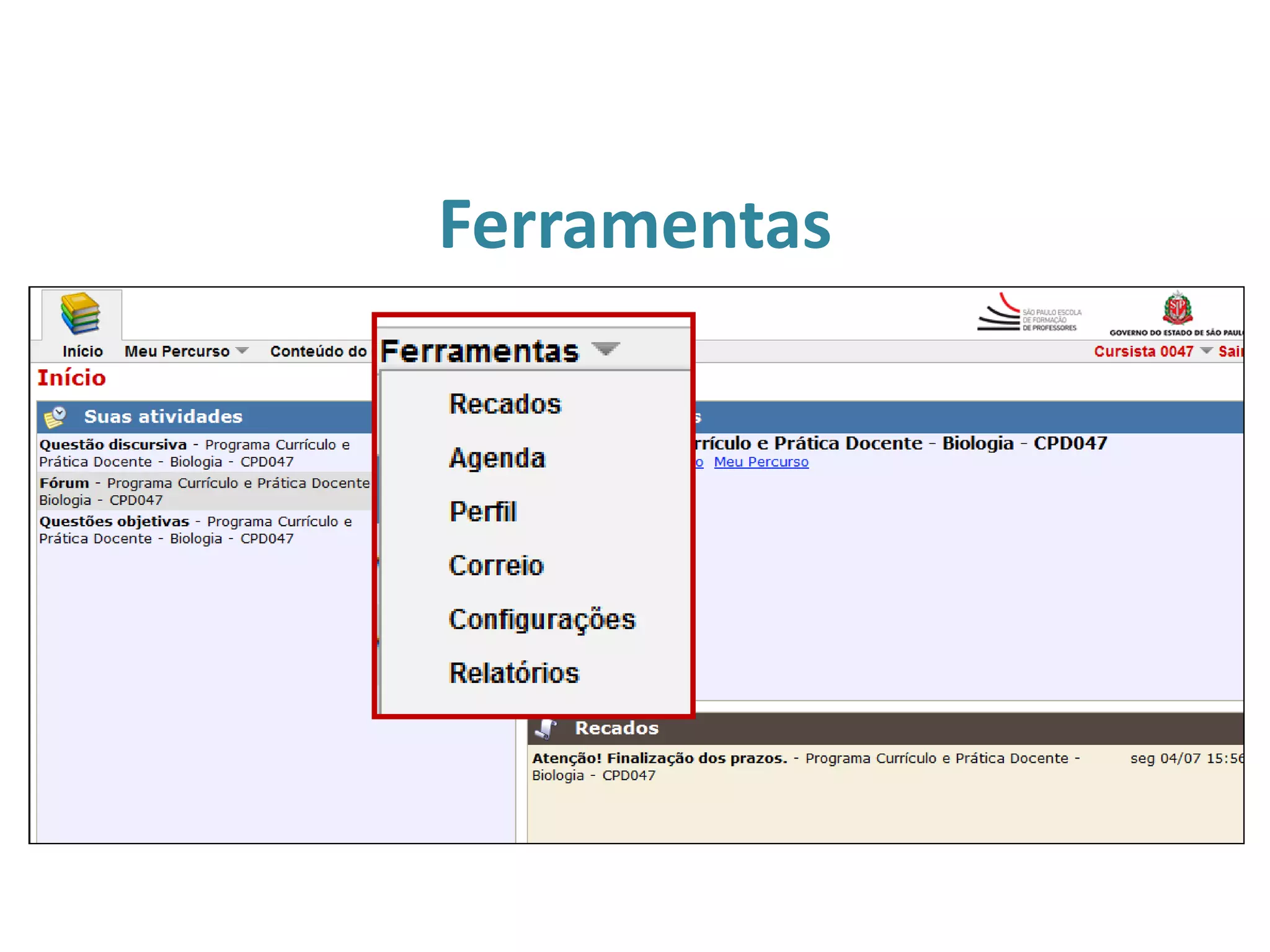Expand the arrow next to Cursista 0047

tap(1206, 351)
